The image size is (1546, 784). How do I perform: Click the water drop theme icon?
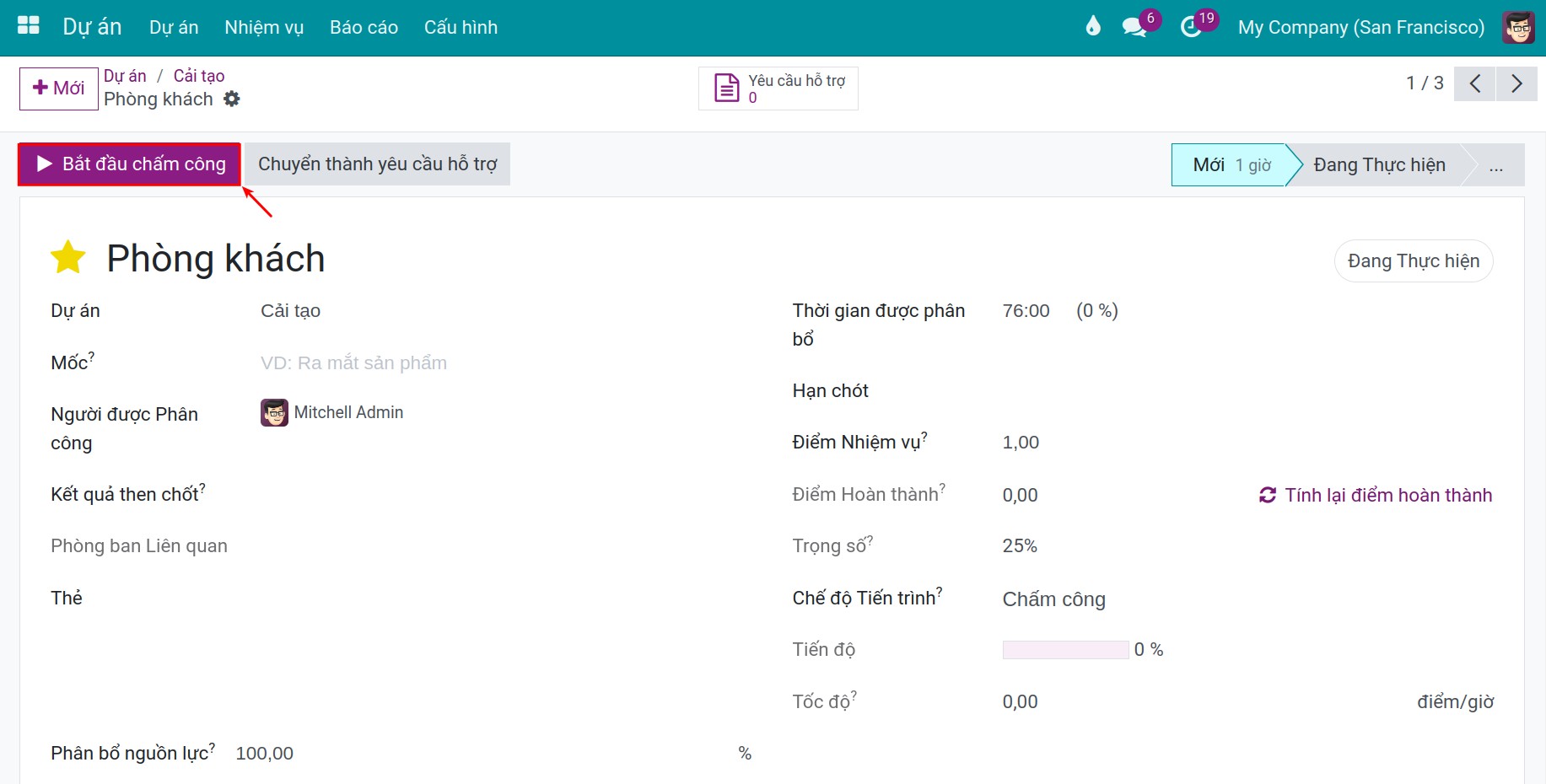coord(1093,26)
